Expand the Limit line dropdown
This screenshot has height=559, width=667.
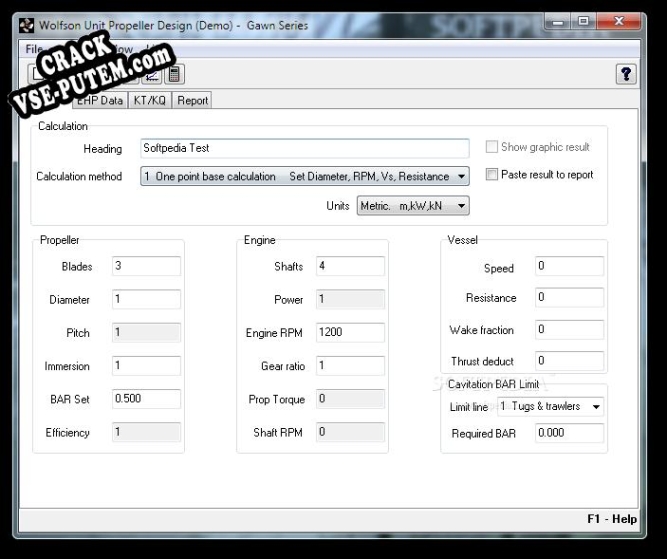[x=550, y=406]
